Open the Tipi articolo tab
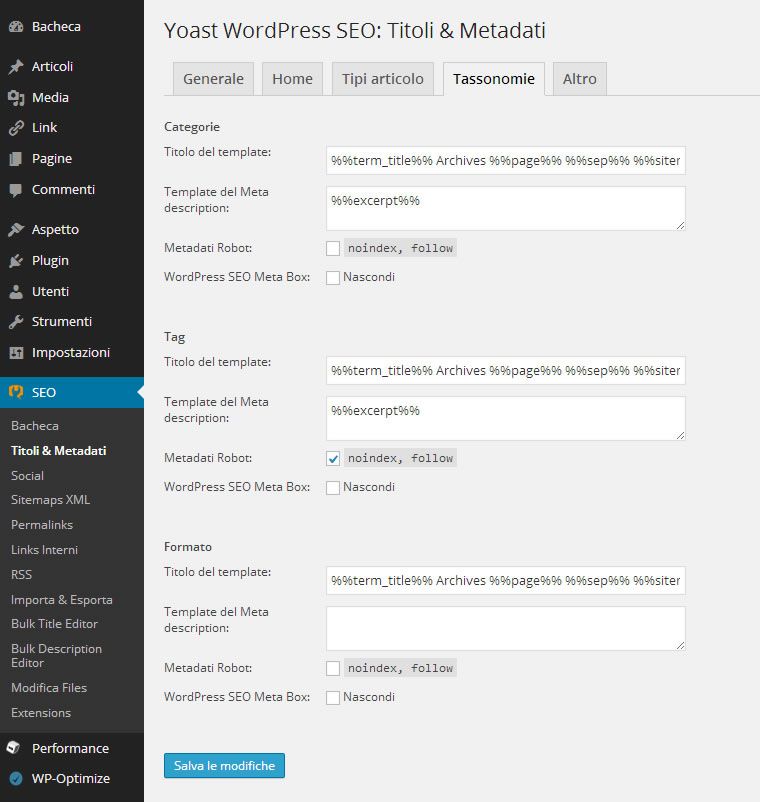The height and width of the screenshot is (802, 760). [383, 79]
